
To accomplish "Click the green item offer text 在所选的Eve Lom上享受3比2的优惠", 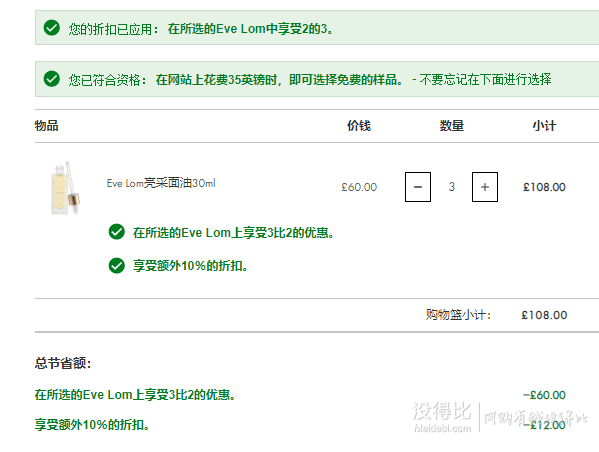I will tap(233, 232).
